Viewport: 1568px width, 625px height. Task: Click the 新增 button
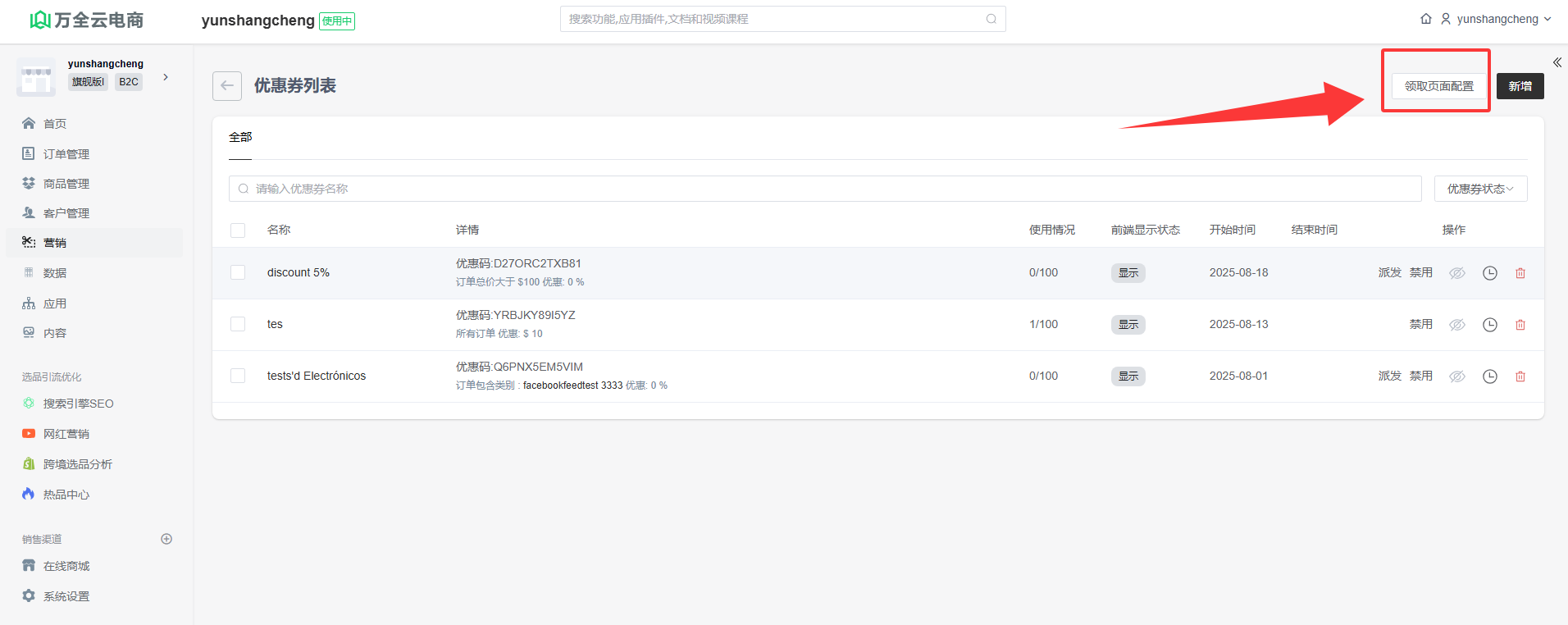point(1519,86)
